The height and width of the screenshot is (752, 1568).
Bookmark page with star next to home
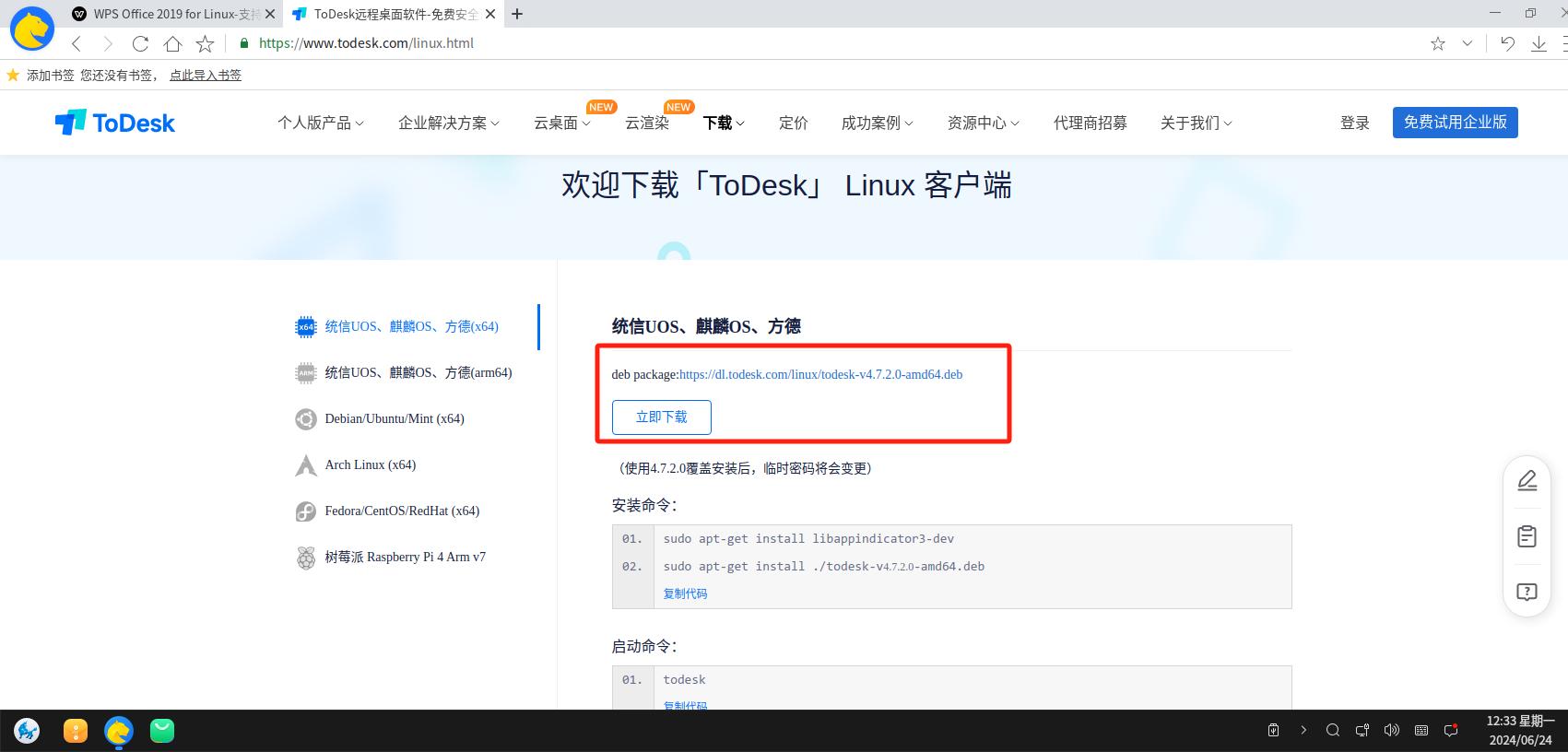point(205,43)
